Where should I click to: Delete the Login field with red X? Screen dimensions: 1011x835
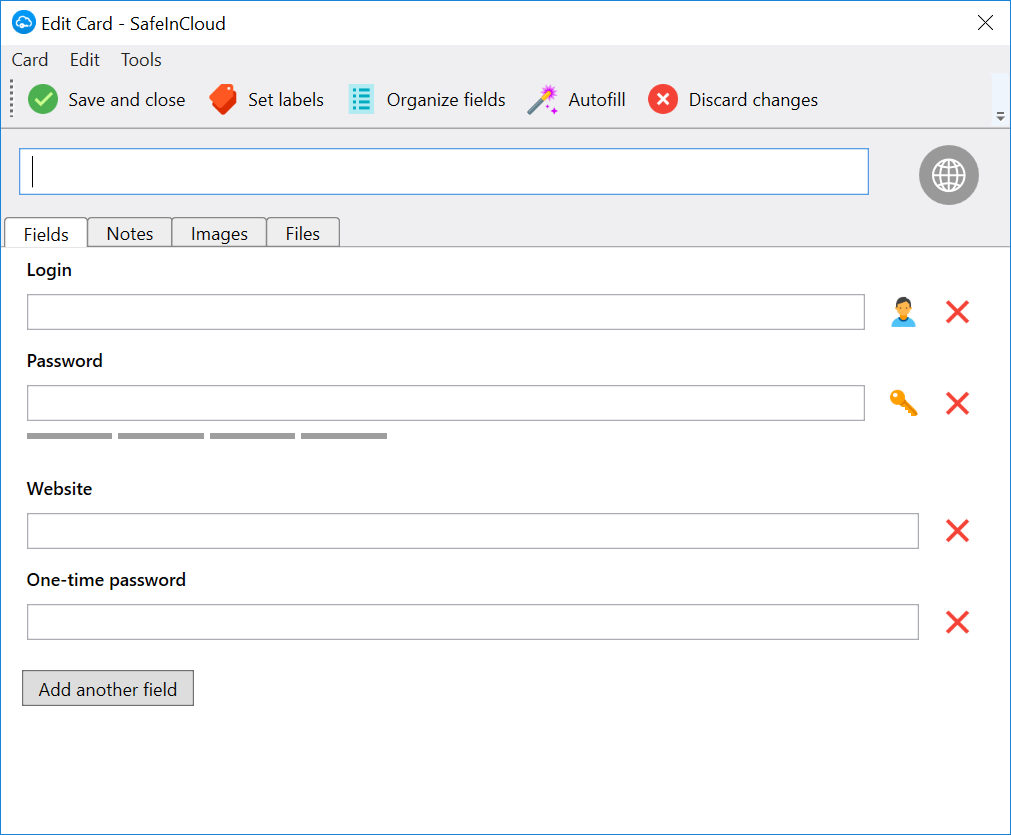957,312
